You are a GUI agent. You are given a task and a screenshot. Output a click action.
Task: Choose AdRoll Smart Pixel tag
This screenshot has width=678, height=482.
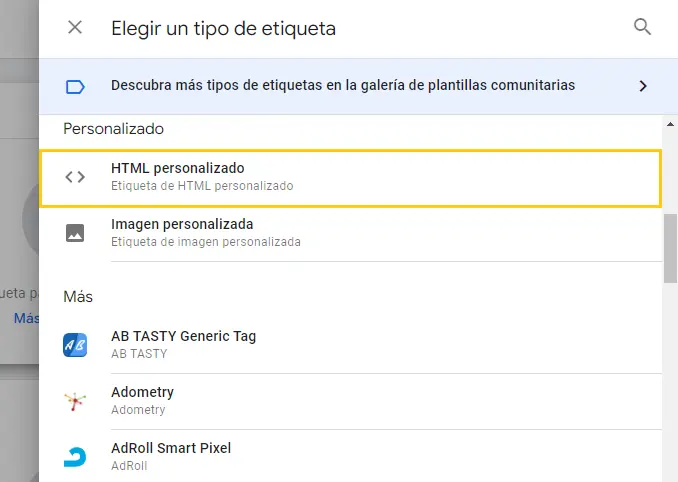pyautogui.click(x=350, y=456)
